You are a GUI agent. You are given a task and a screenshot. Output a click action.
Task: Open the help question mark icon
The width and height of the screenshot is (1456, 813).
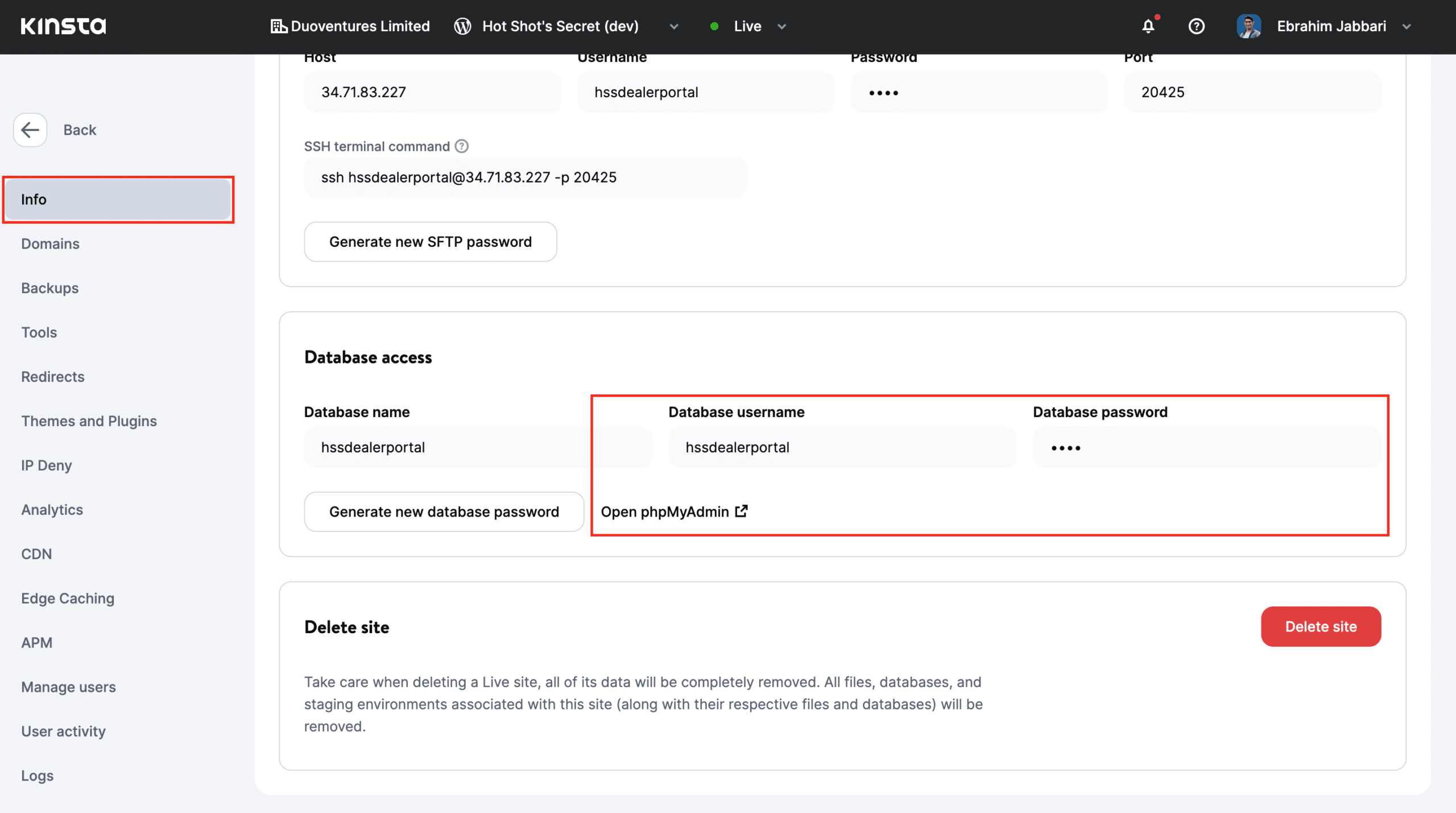coord(1196,26)
